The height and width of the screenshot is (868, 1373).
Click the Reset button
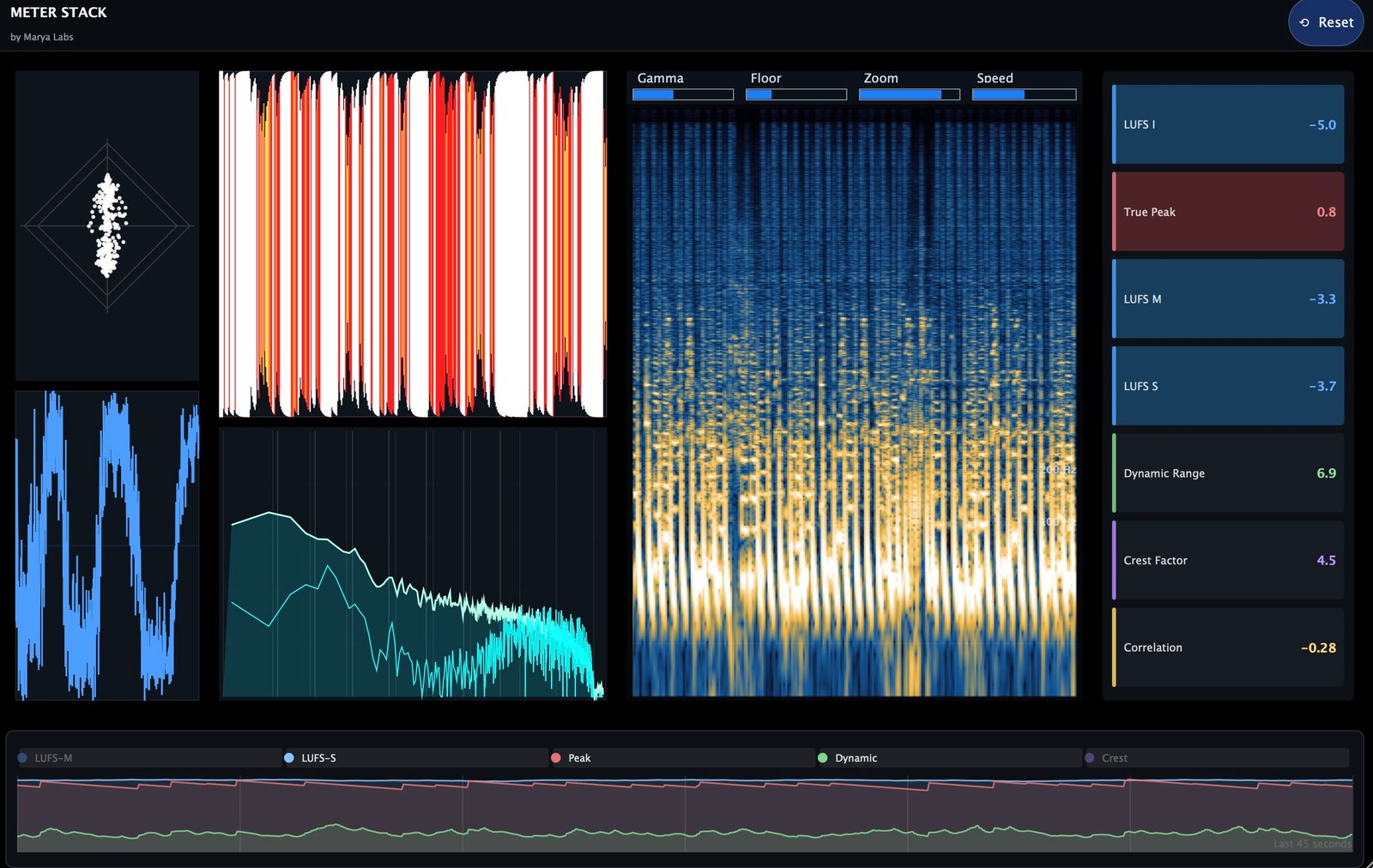1326,22
